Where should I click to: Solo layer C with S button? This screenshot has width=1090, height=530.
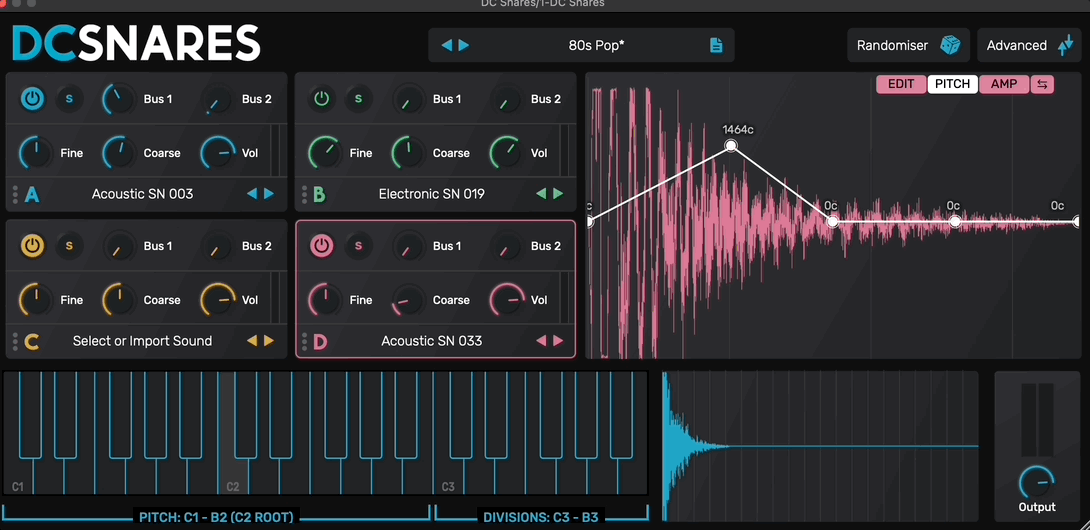point(69,246)
